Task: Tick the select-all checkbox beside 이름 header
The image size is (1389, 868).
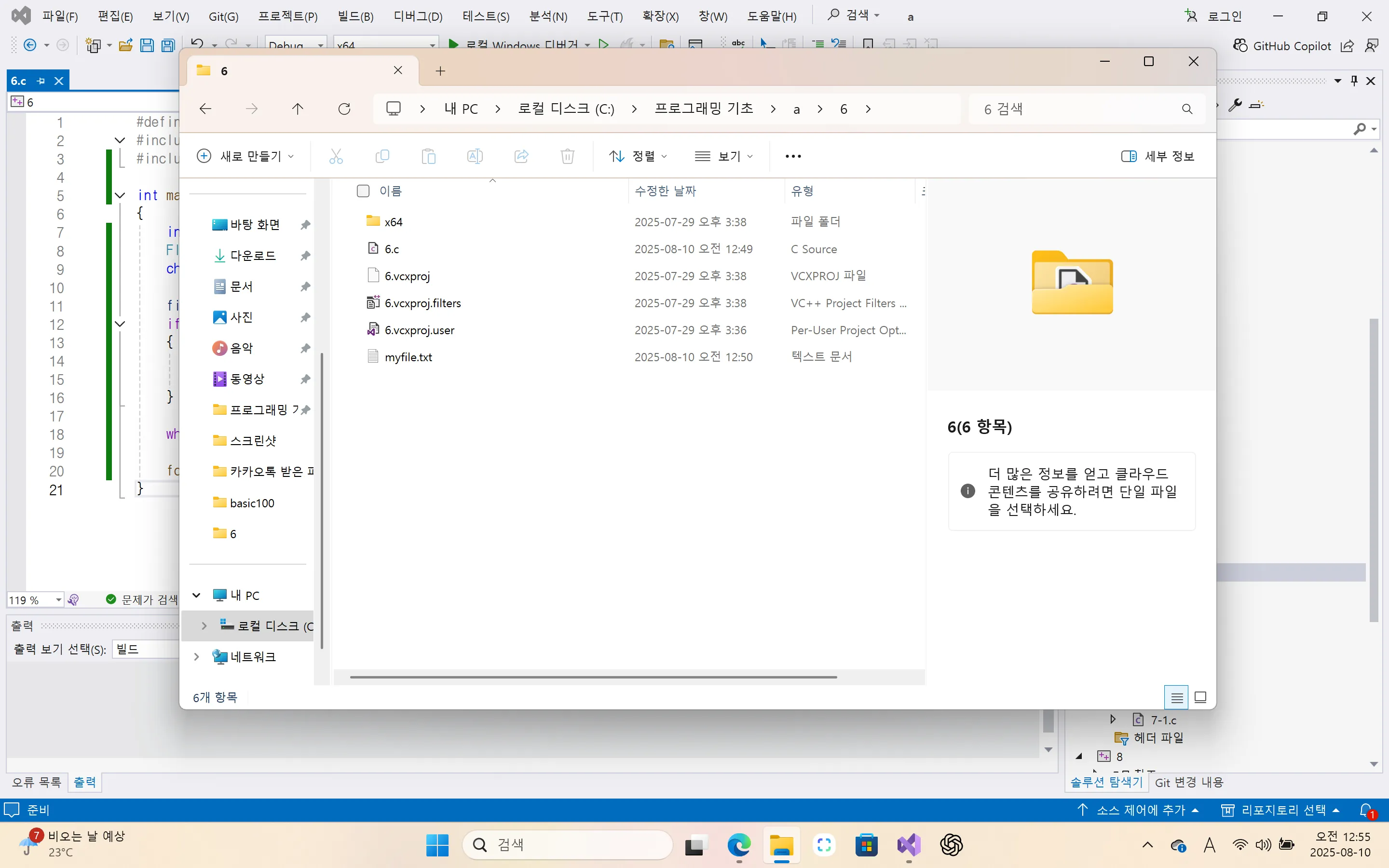Action: 363,190
